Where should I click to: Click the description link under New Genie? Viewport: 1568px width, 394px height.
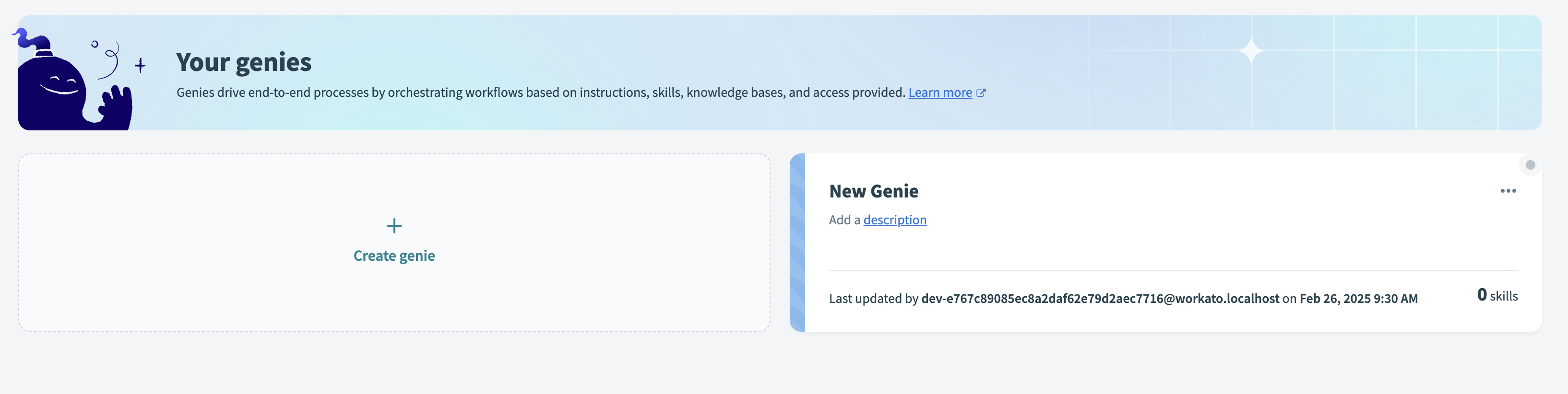coord(895,220)
